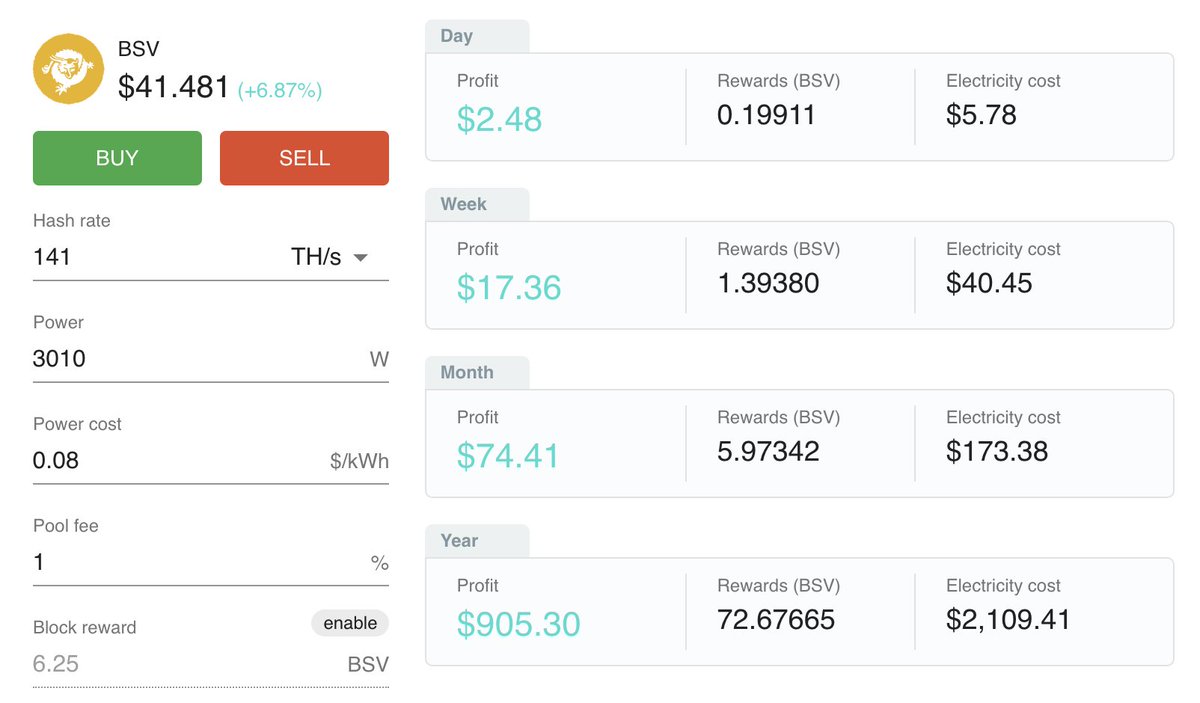The image size is (1200, 703).
Task: Click the Day electricity cost $5.78
Action: pyautogui.click(x=981, y=115)
